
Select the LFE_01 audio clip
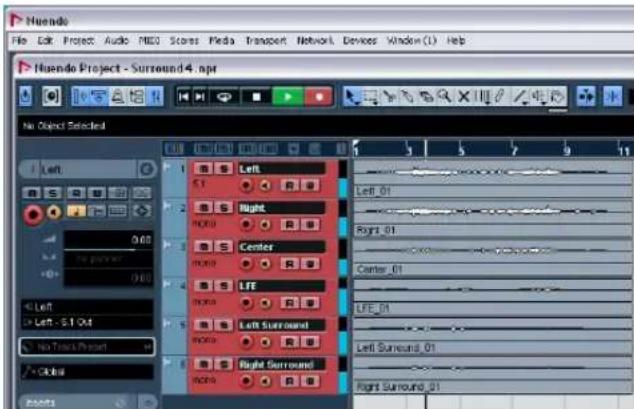pos(493,295)
